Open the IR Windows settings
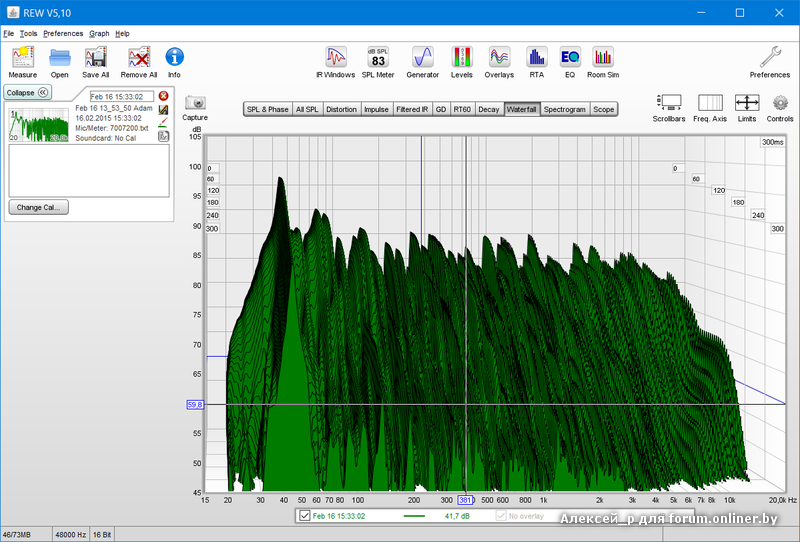The height and width of the screenshot is (542, 800). coord(335,58)
